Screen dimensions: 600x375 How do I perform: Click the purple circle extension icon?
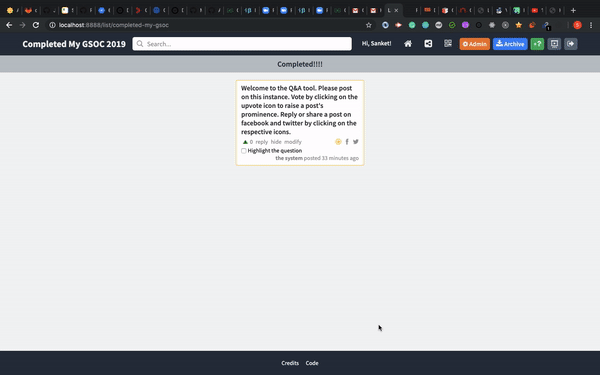(x=465, y=25)
